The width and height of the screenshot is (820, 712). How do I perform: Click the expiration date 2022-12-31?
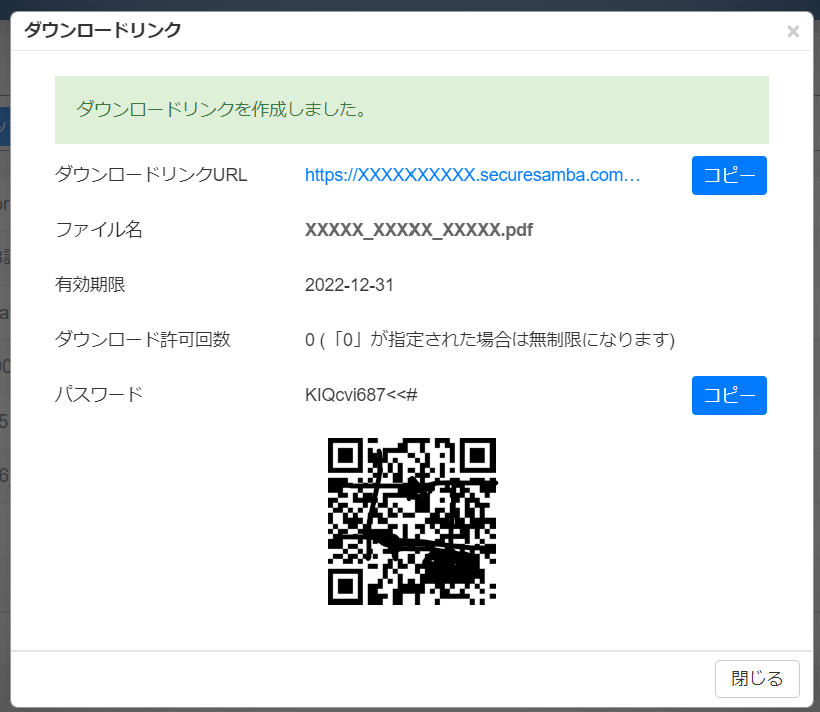coord(349,285)
